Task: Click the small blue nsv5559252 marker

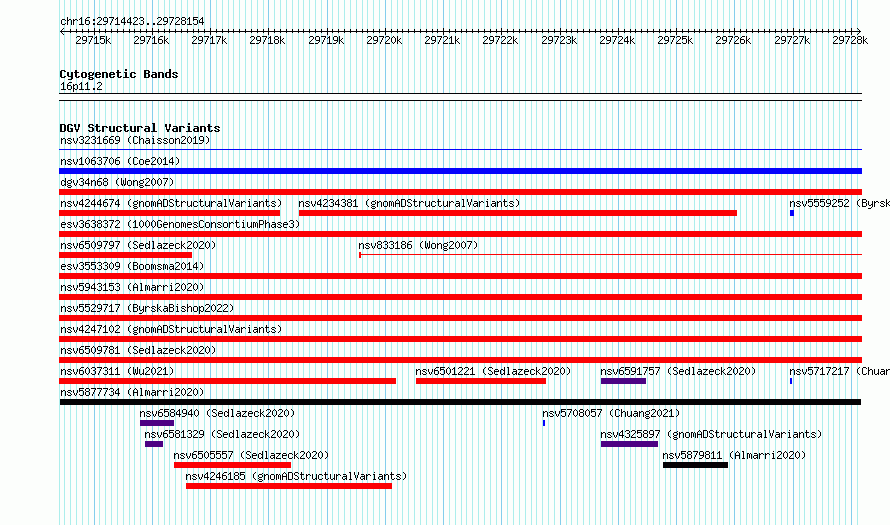Action: pos(792,213)
